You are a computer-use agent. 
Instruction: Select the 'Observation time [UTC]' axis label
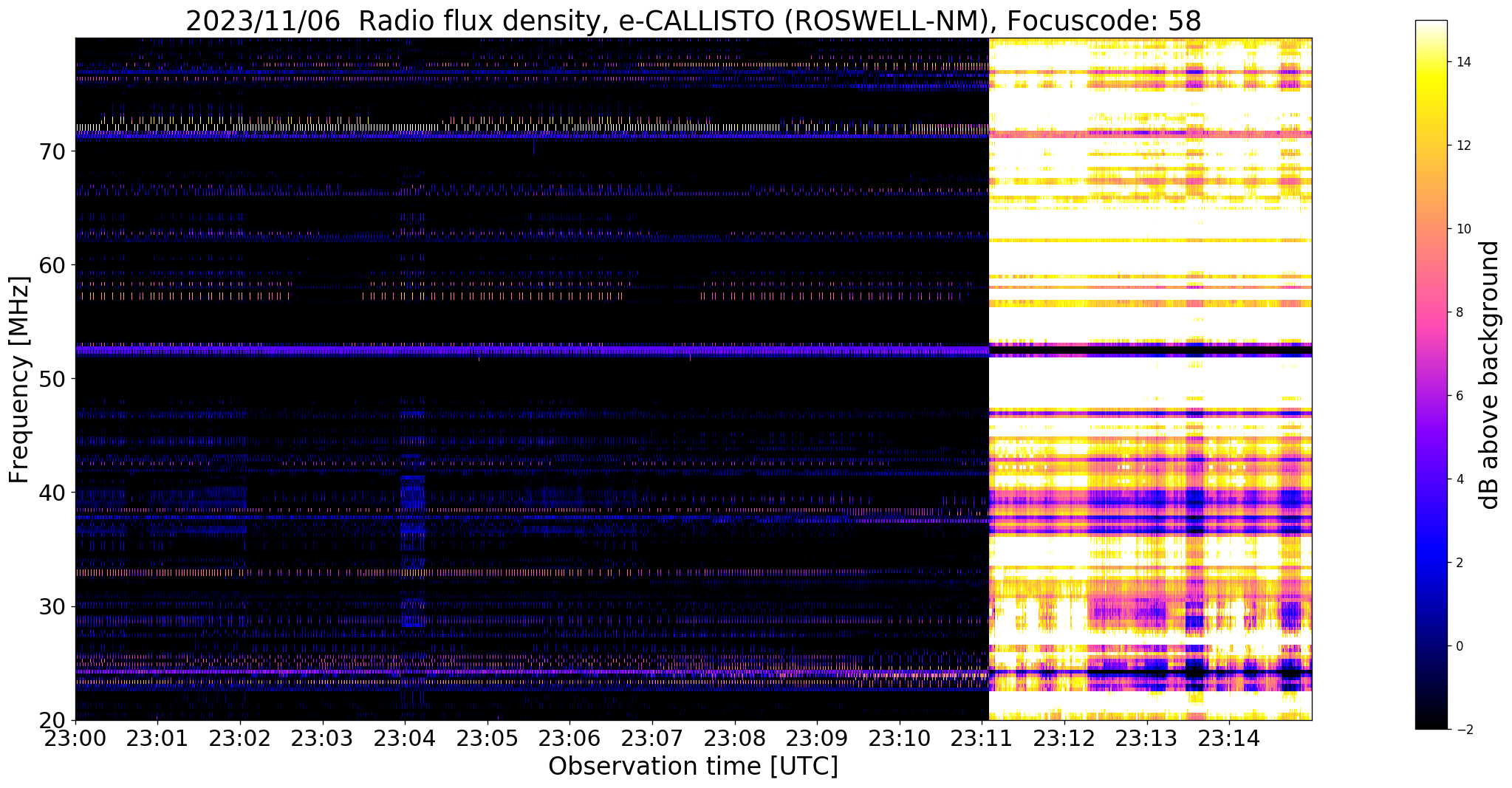[694, 767]
